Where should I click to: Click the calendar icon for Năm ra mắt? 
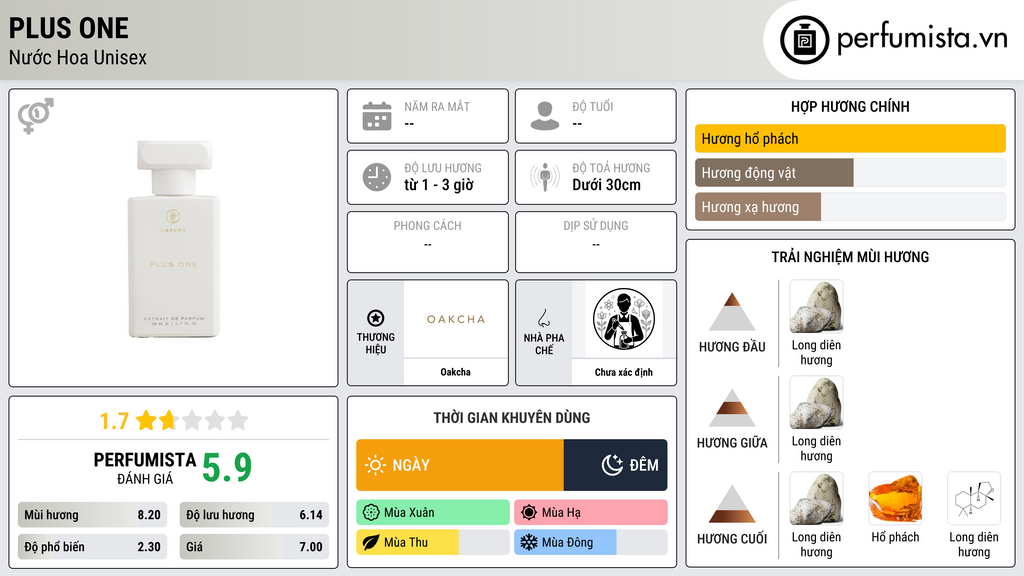click(377, 116)
